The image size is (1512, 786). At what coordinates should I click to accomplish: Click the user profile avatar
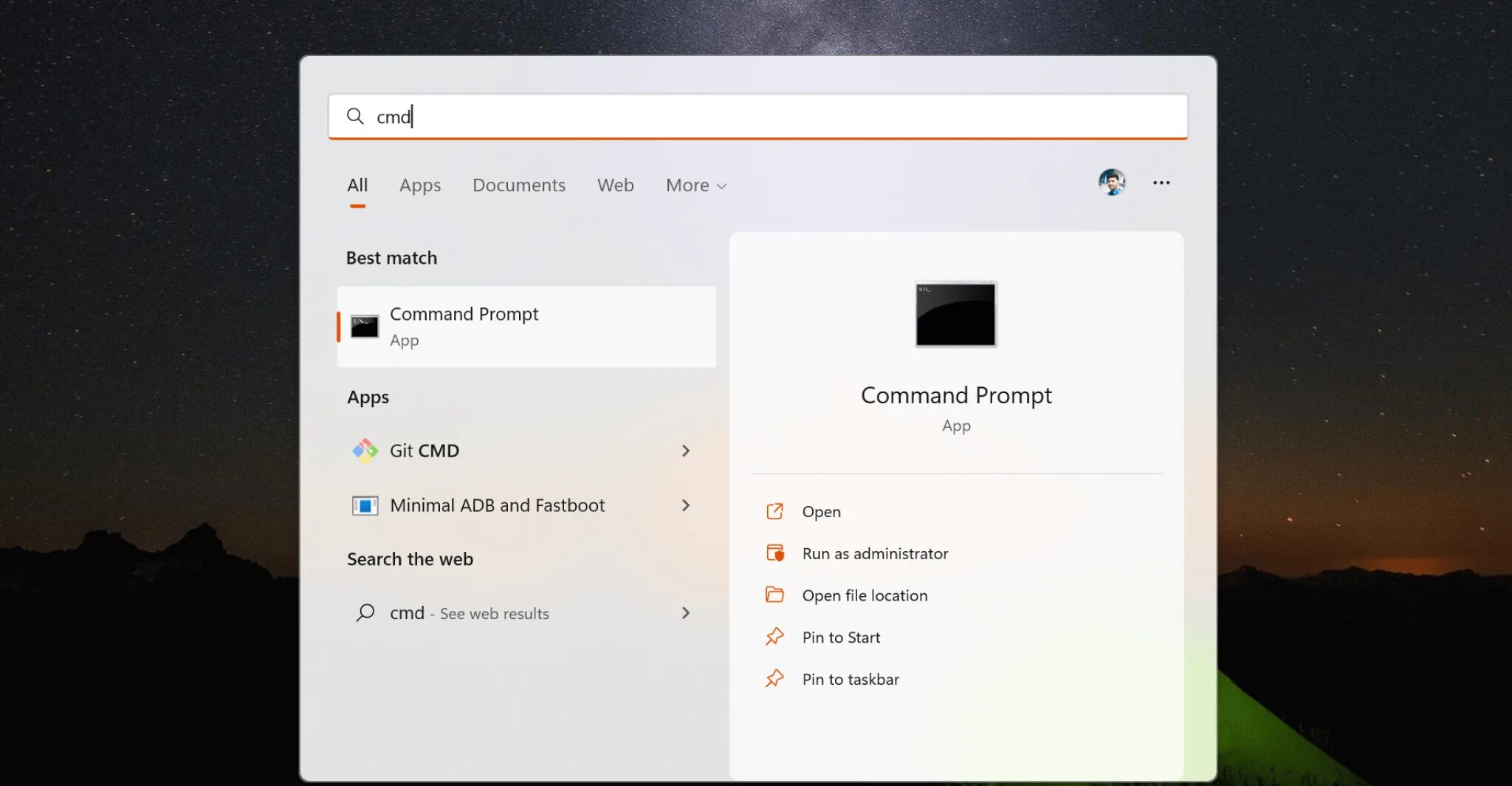(x=1112, y=182)
